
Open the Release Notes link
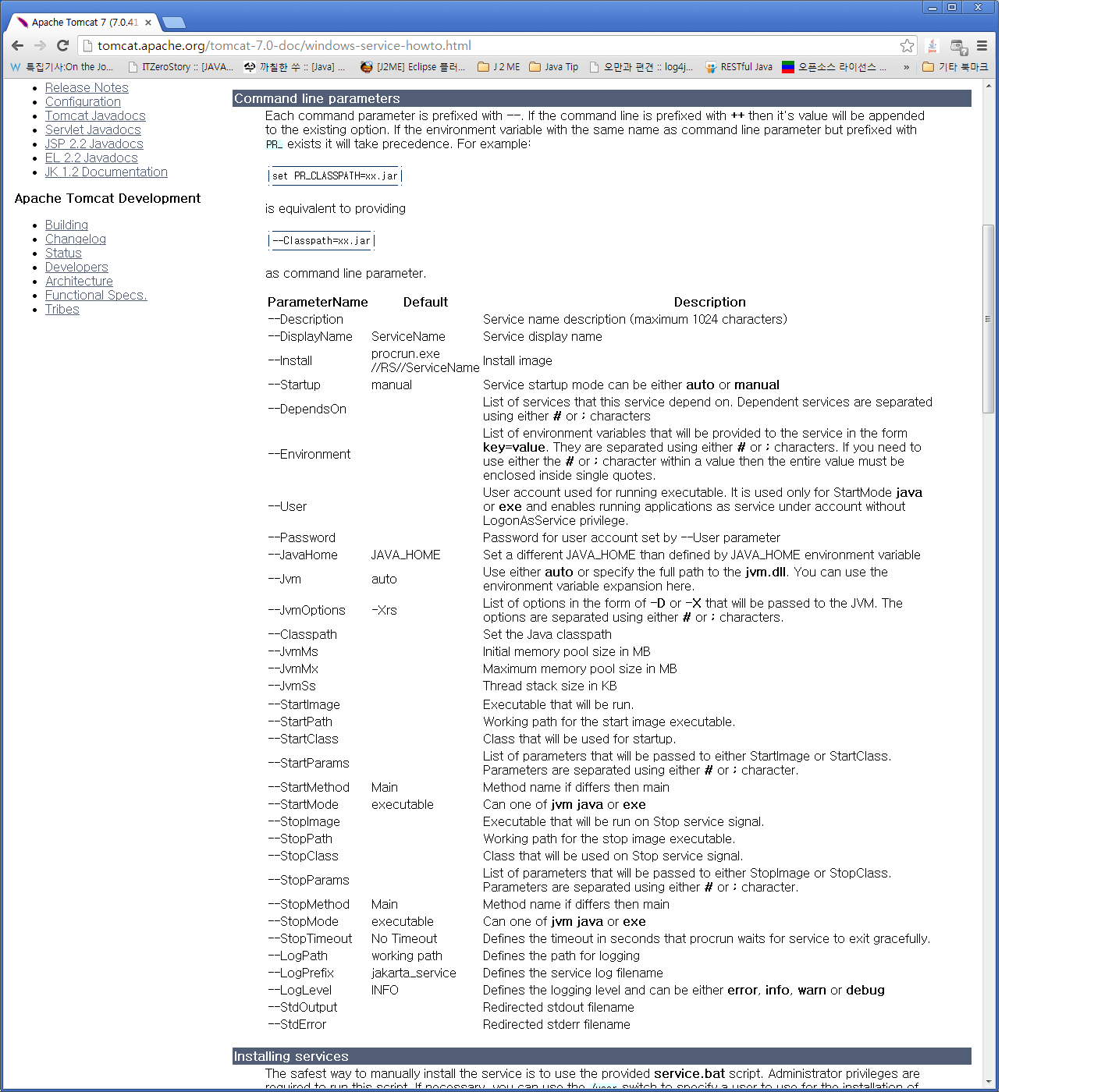tap(87, 87)
